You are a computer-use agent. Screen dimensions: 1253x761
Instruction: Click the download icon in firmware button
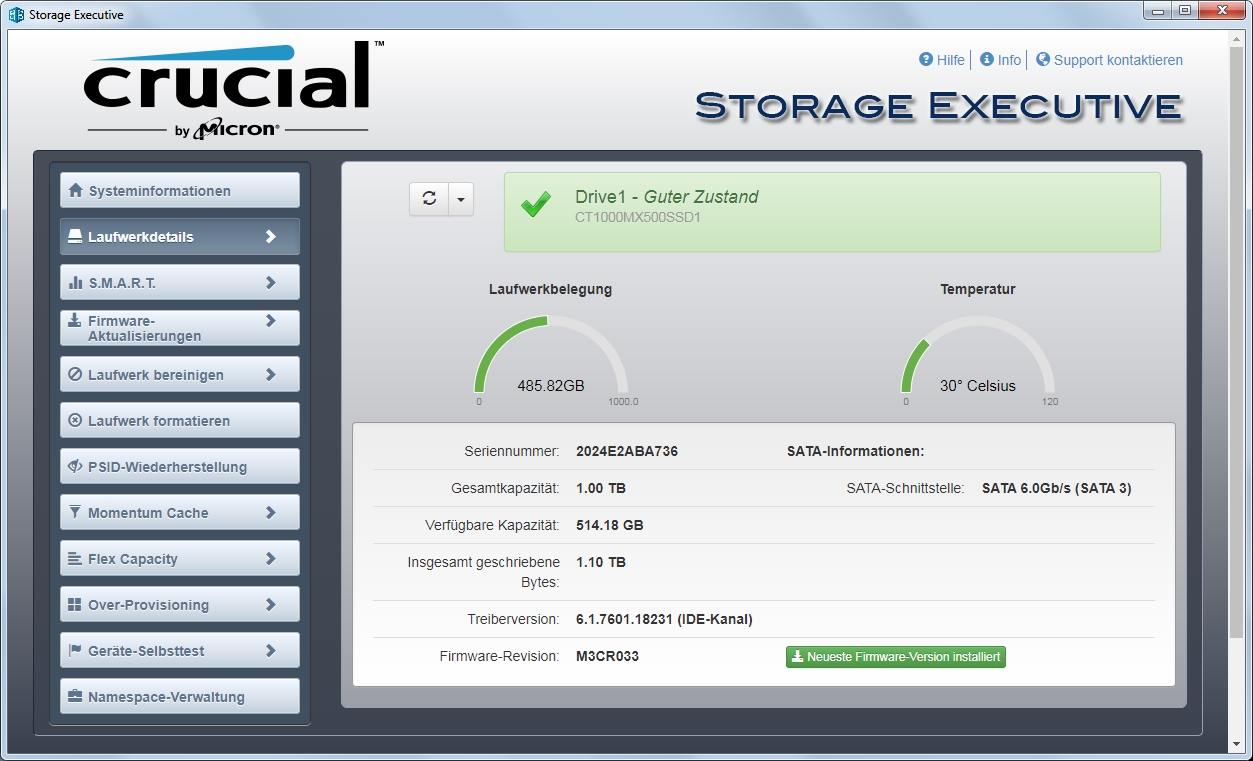tap(797, 657)
